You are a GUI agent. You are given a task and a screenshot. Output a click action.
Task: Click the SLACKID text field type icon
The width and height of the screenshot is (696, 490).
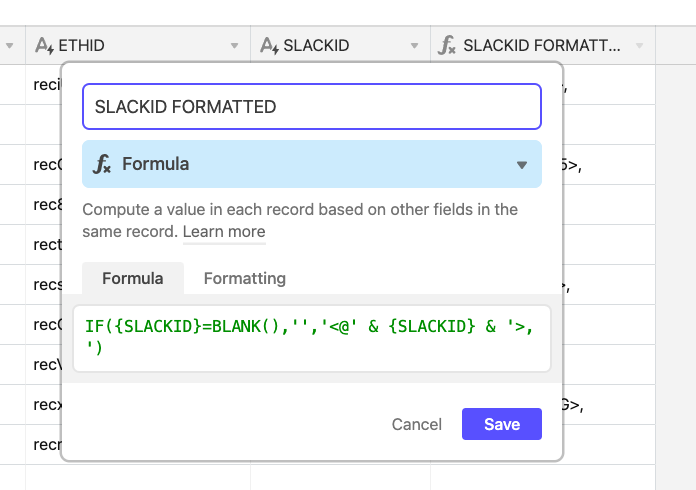(x=269, y=46)
